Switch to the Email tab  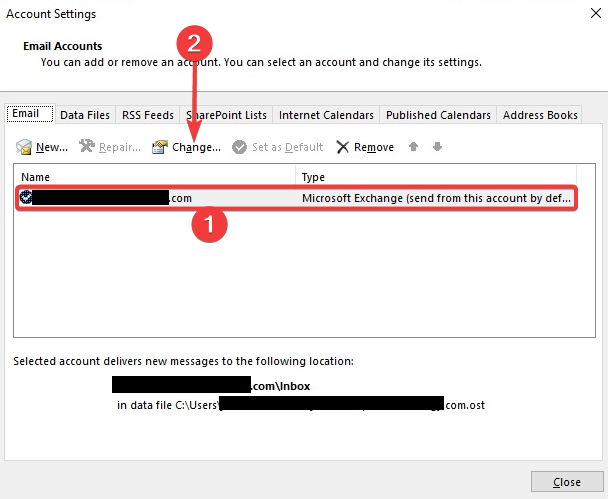tap(30, 114)
